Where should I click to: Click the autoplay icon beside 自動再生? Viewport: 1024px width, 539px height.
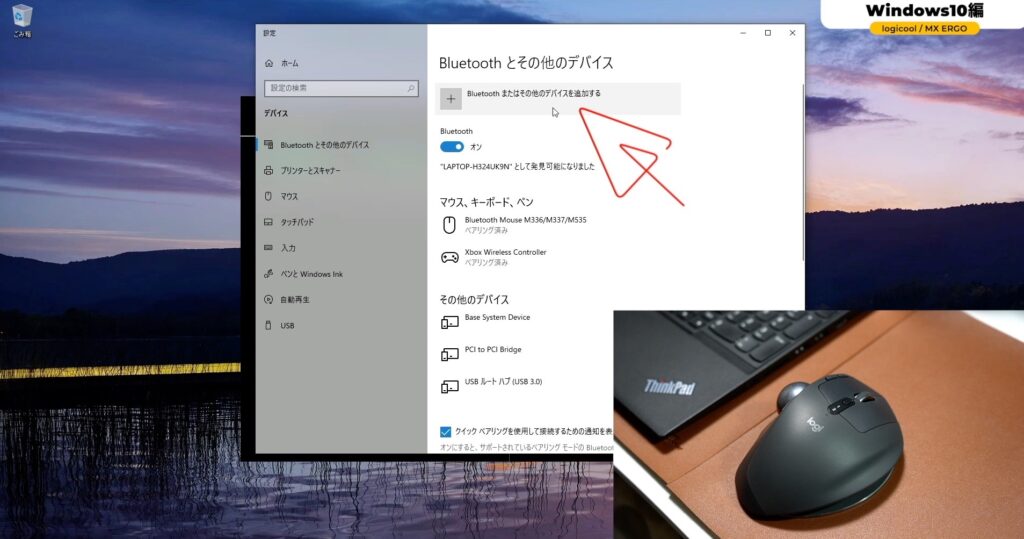coord(268,299)
